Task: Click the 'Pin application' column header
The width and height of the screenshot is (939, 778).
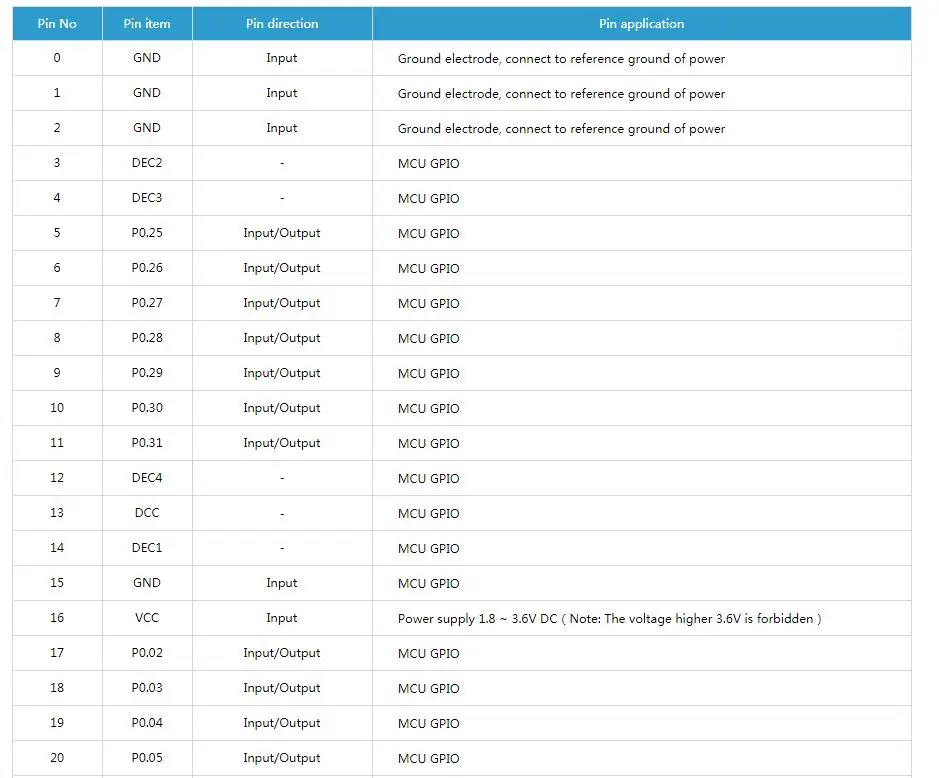Action: point(641,23)
